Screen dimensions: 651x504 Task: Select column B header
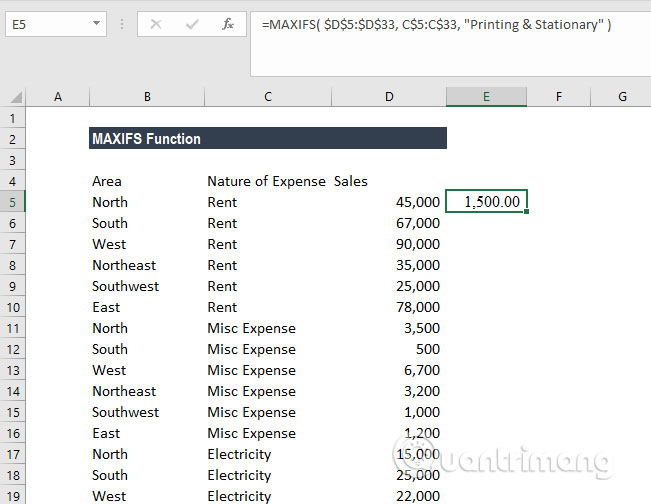(x=147, y=97)
